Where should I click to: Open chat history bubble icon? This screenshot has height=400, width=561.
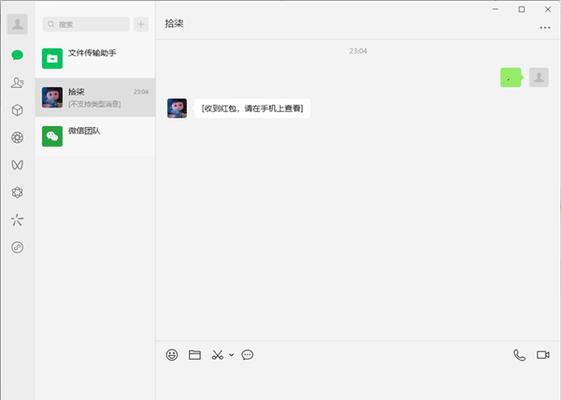click(248, 355)
